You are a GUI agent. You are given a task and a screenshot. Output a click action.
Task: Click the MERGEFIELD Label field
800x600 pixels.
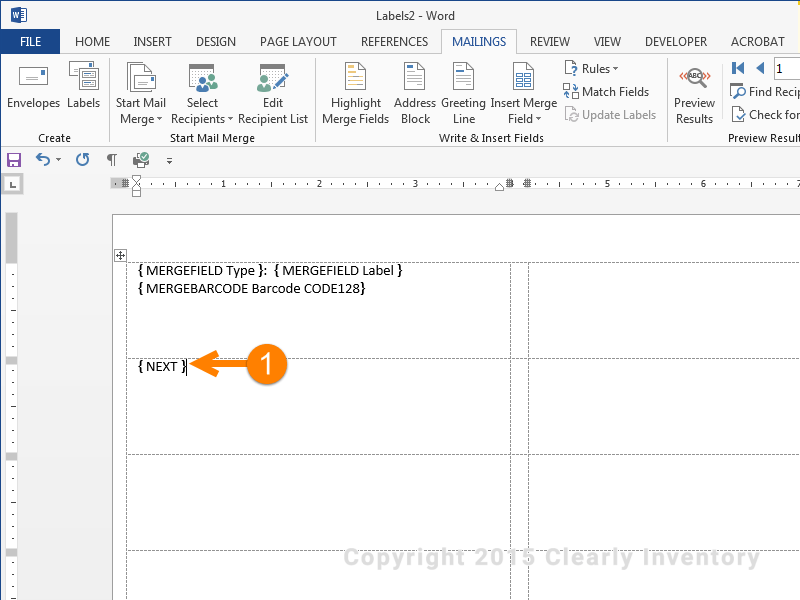tap(338, 270)
